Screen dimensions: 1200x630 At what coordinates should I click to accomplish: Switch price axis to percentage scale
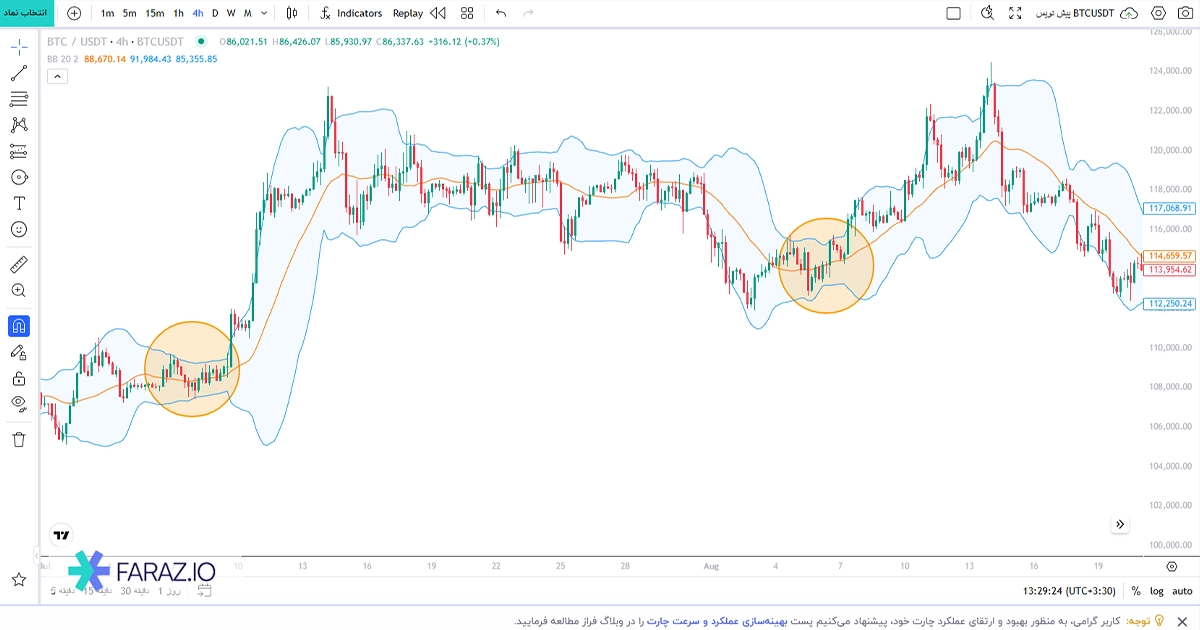[1137, 592]
